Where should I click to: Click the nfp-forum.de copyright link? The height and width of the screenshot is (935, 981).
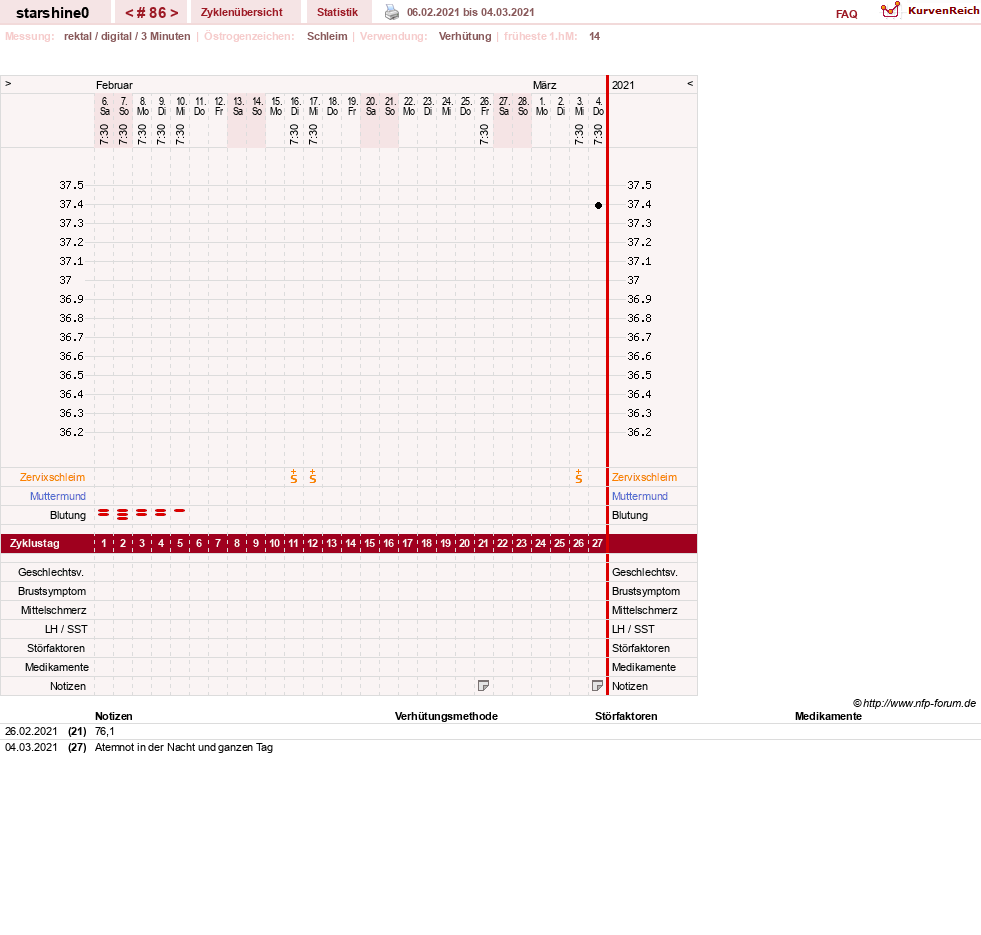[914, 703]
